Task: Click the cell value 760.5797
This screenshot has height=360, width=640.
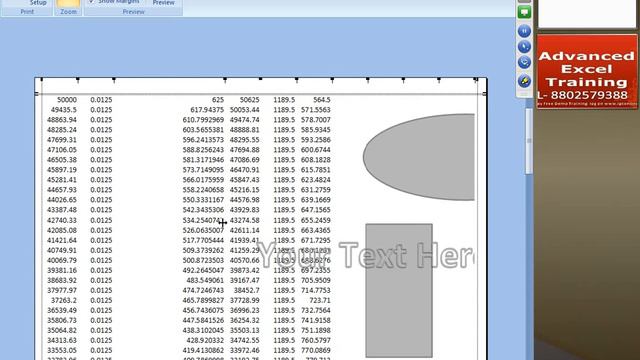Action: 316,340
